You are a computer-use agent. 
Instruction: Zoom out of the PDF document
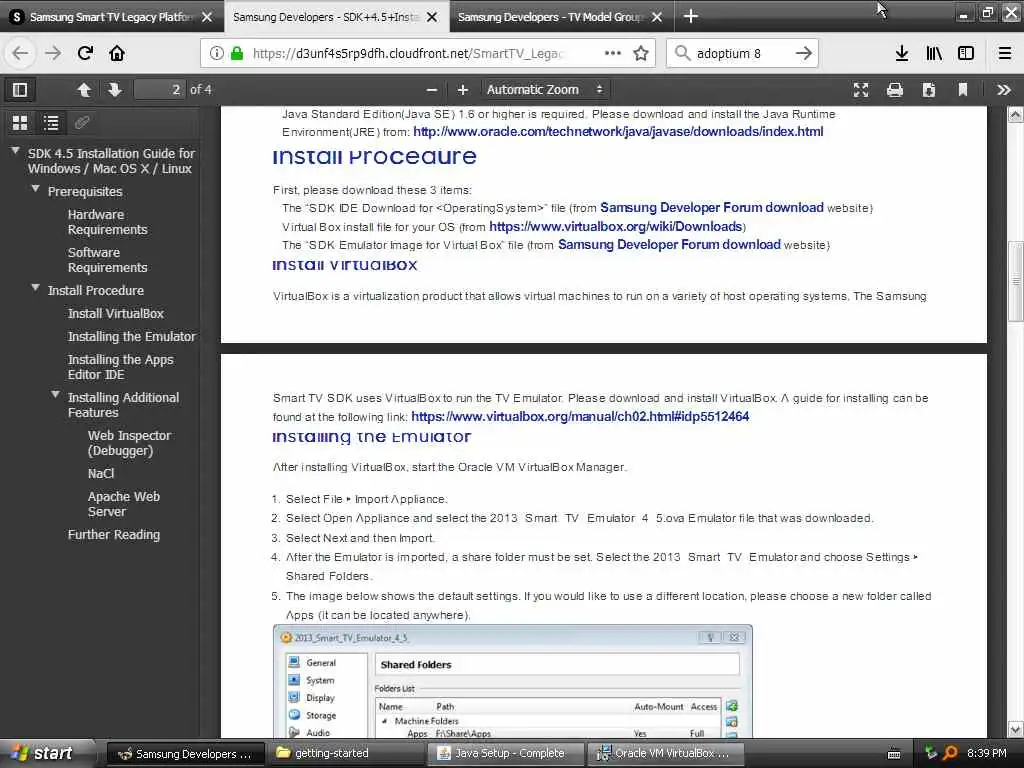tap(432, 89)
